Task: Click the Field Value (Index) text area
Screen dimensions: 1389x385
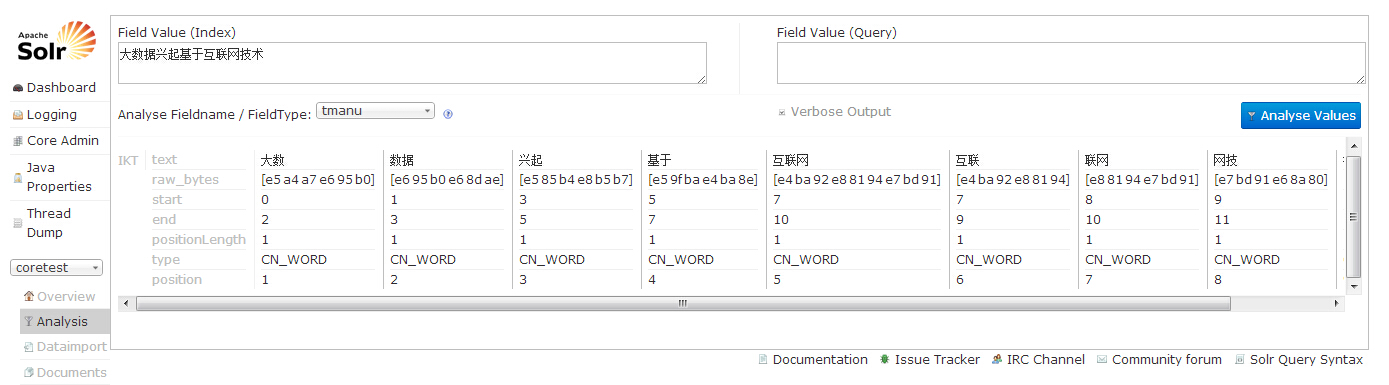Action: click(x=412, y=63)
